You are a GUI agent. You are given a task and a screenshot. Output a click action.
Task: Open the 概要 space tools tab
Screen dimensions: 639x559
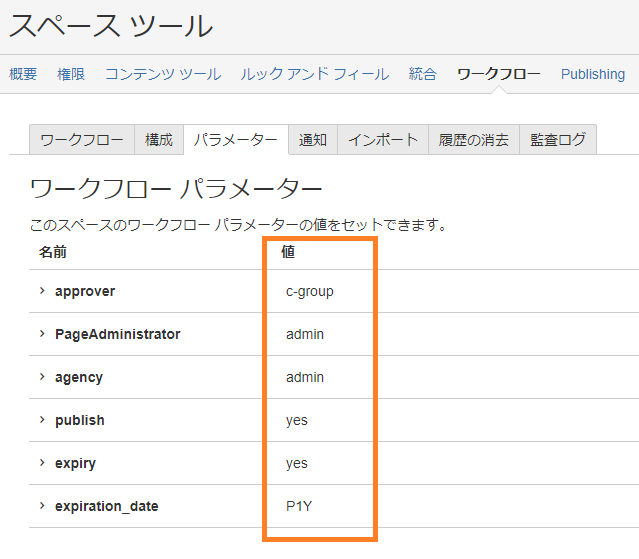click(23, 74)
